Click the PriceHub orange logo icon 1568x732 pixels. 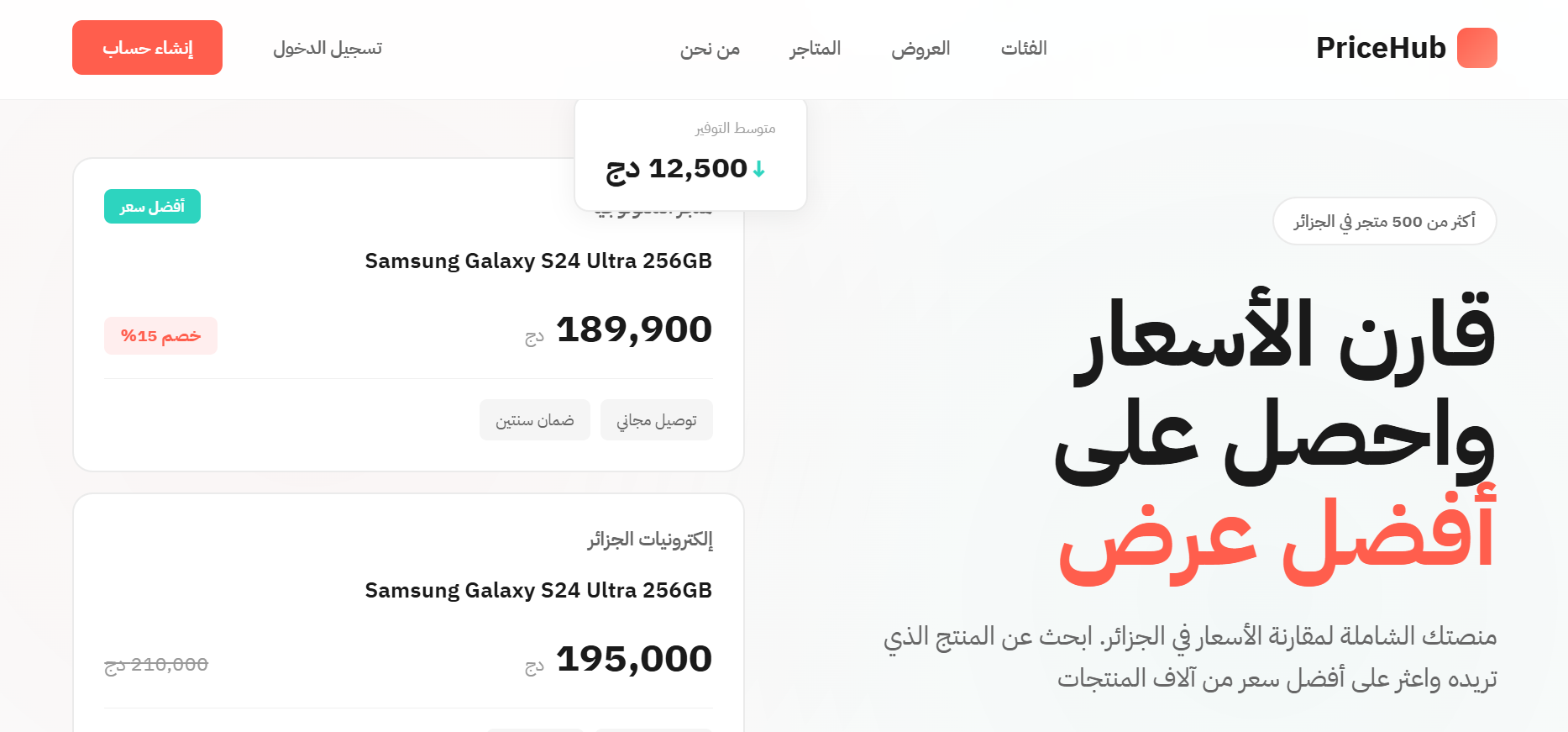pos(1476,48)
